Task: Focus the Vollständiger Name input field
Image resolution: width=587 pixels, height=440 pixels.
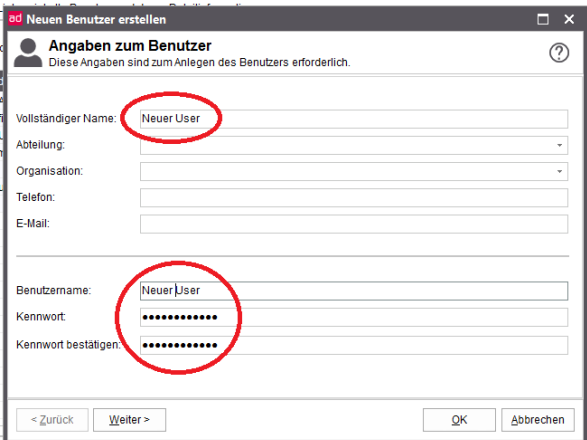Action: (354, 119)
